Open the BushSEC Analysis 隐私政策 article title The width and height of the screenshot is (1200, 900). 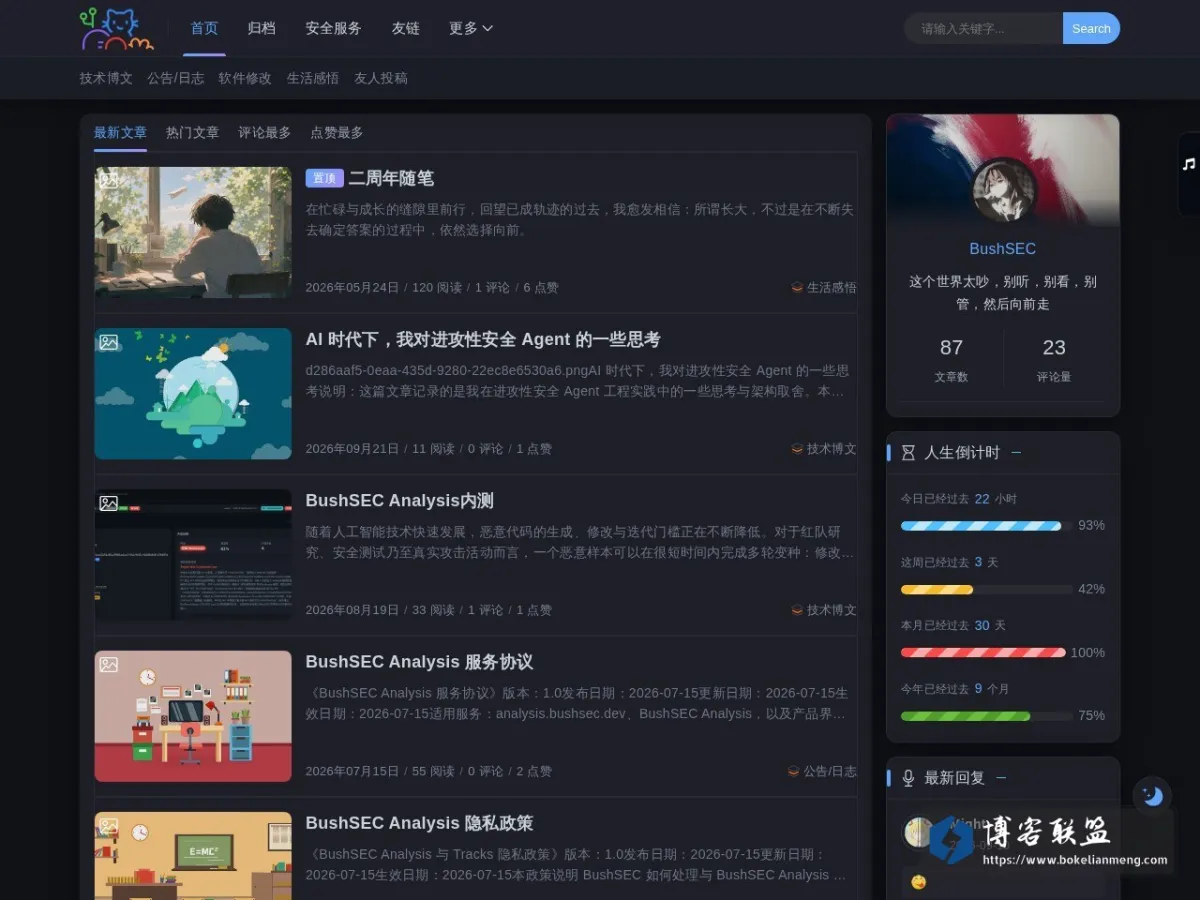(x=419, y=823)
